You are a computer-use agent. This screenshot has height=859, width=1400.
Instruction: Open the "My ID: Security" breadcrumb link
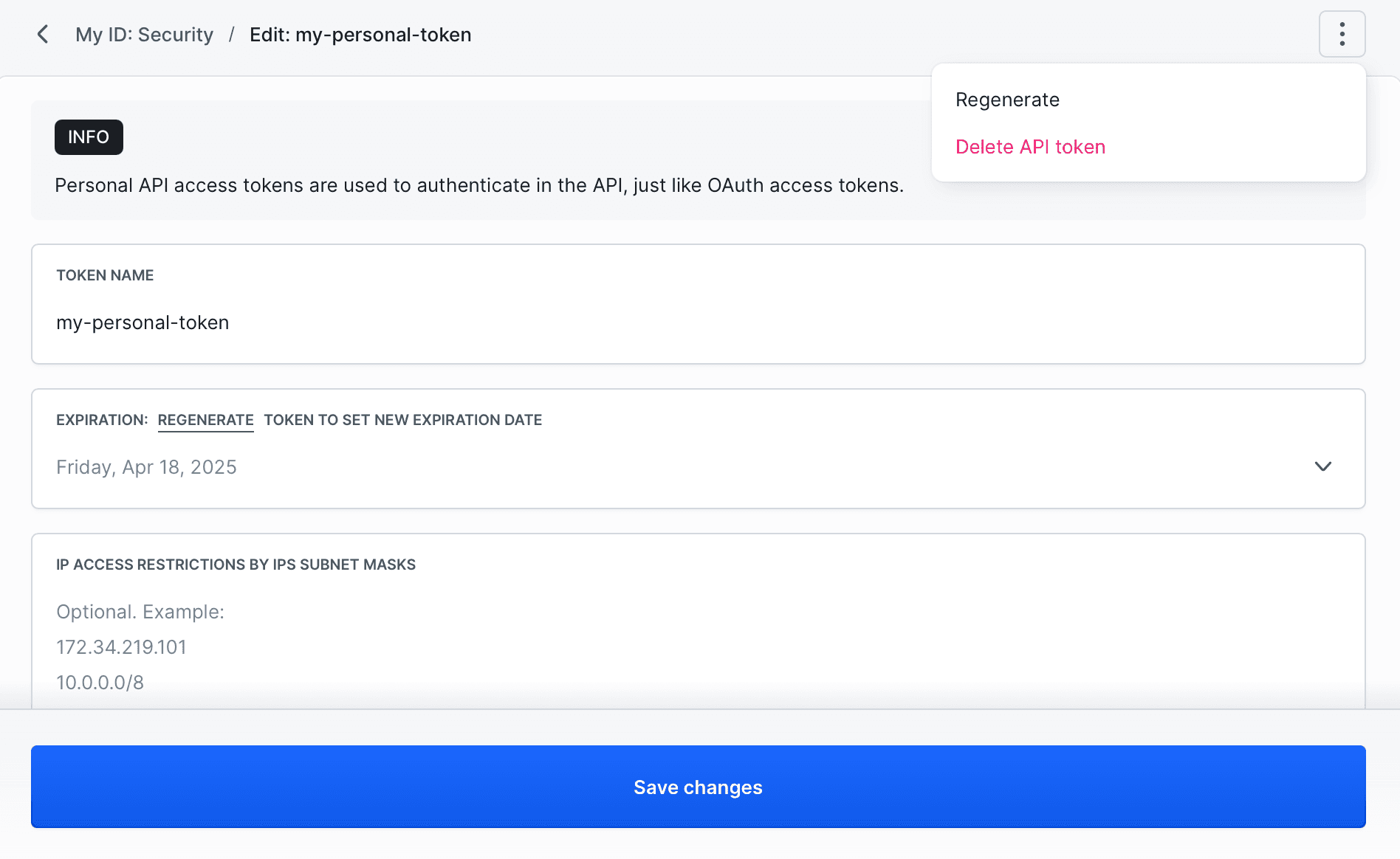pos(144,34)
